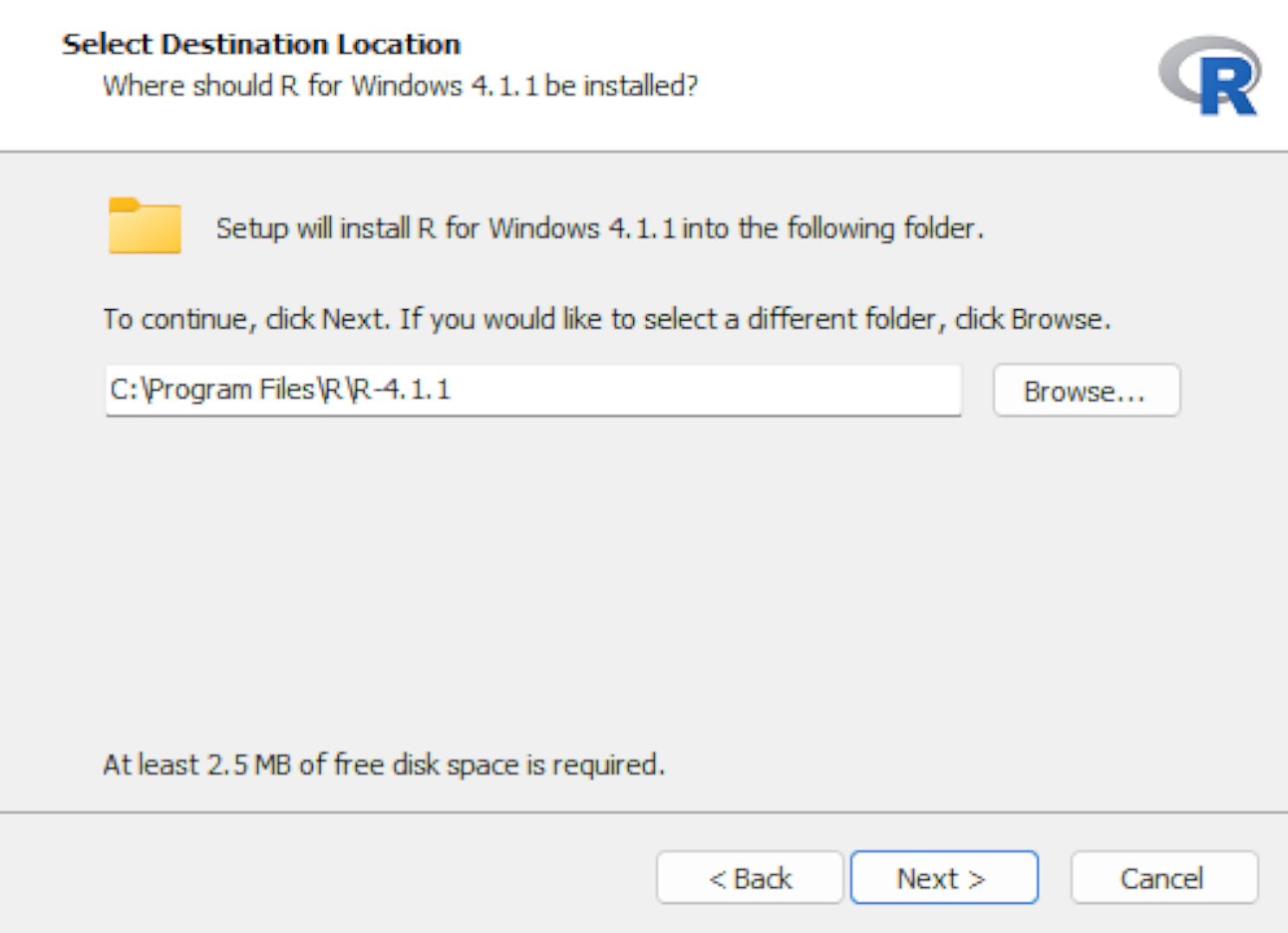The height and width of the screenshot is (933, 1288).
Task: Click the yellow folder icon
Action: coord(145,226)
